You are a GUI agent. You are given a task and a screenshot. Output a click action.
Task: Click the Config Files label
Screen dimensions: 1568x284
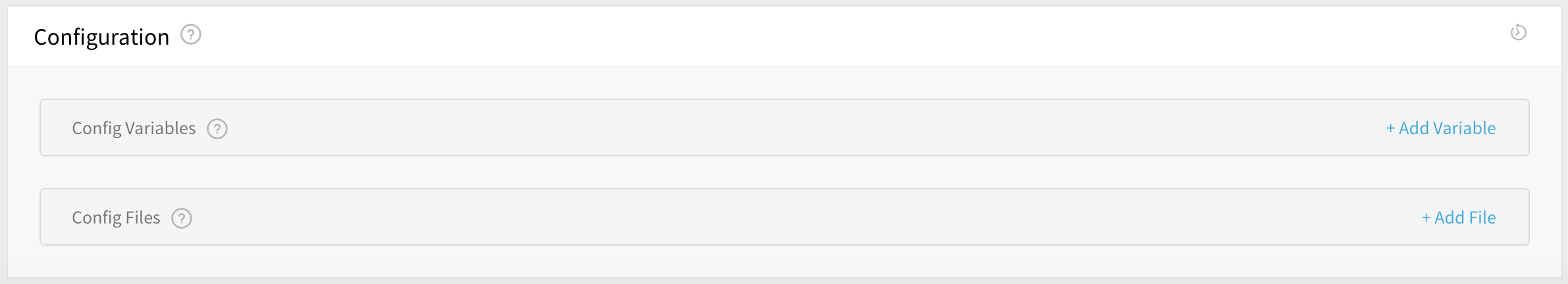pyautogui.click(x=116, y=218)
